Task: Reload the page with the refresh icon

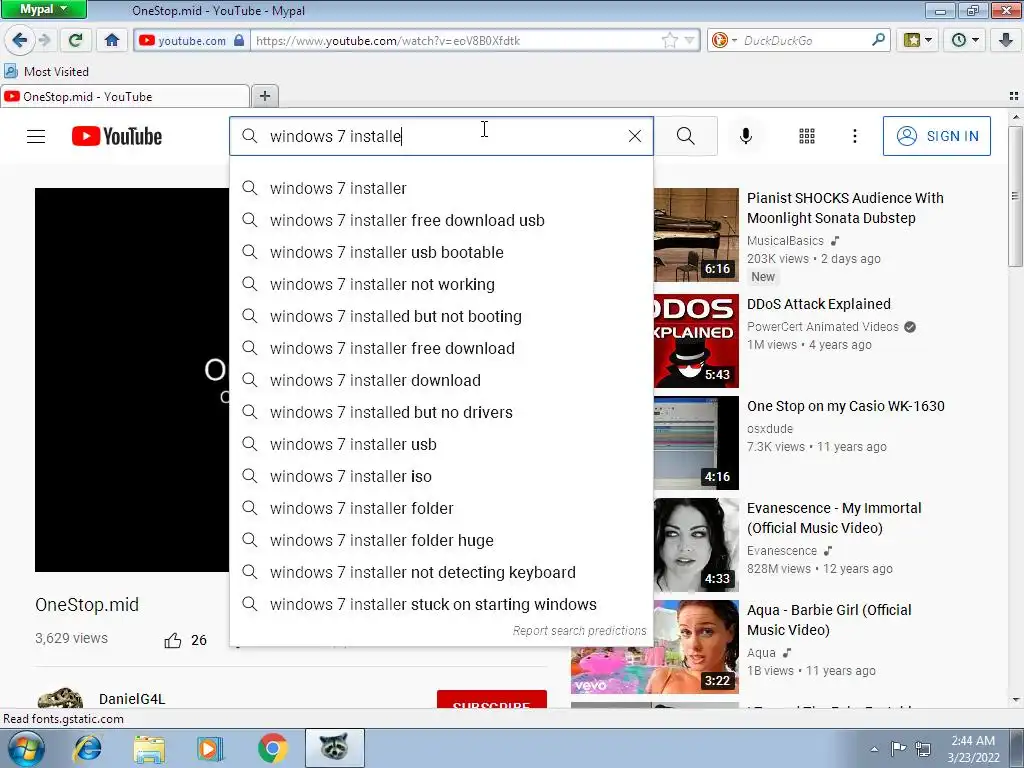Action: tap(76, 40)
